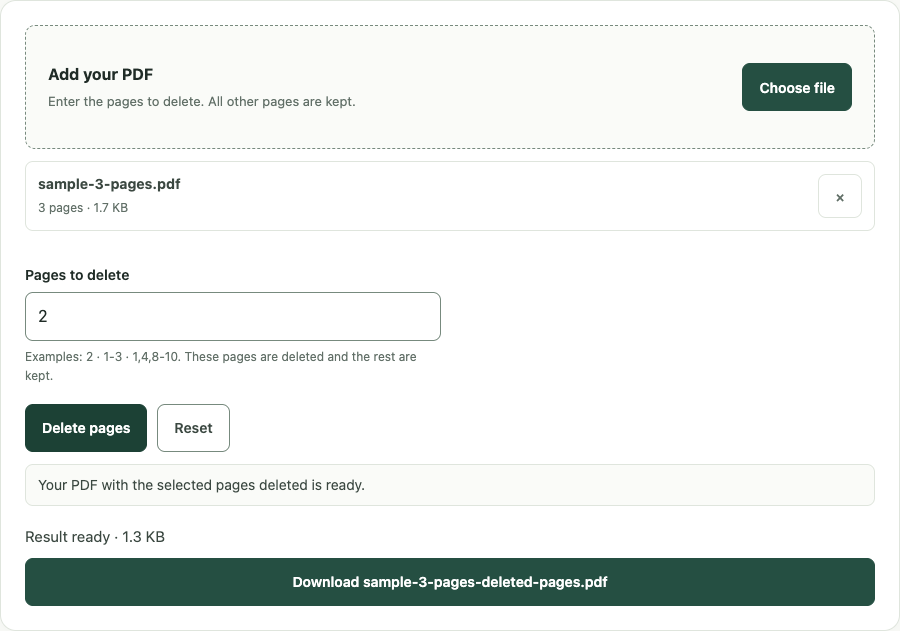Screen dimensions: 900x631
Task: Click the 'Result ready · 1.3 KB' status
Action: pyautogui.click(x=95, y=537)
